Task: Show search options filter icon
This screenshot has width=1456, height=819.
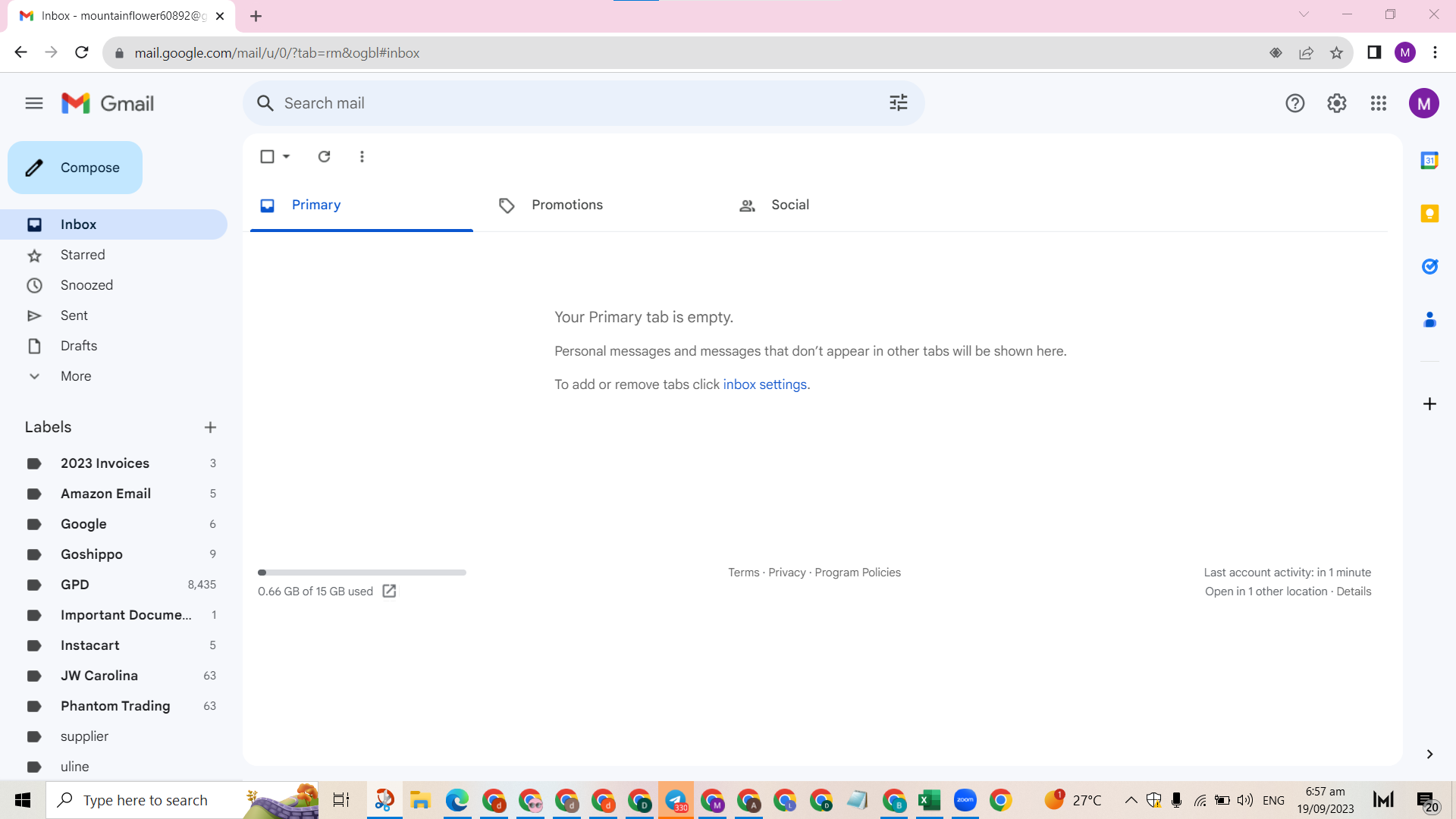Action: (899, 102)
